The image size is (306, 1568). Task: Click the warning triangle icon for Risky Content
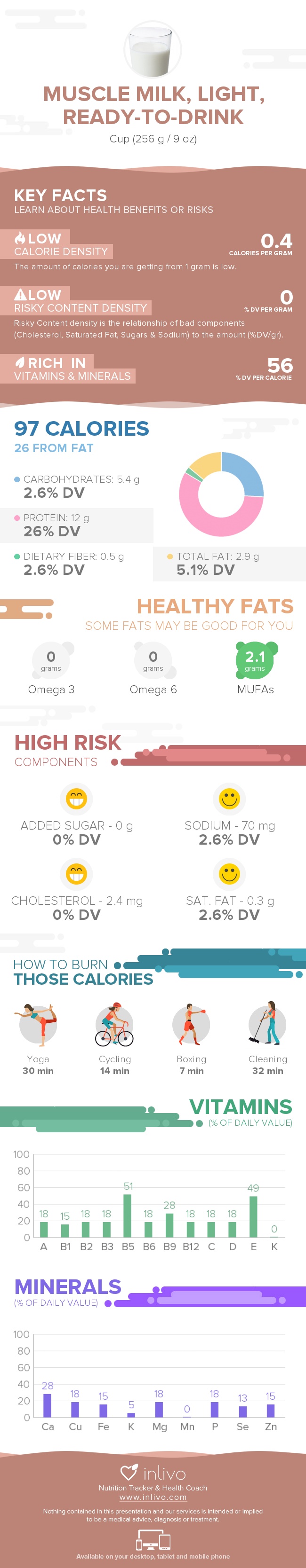click(20, 295)
